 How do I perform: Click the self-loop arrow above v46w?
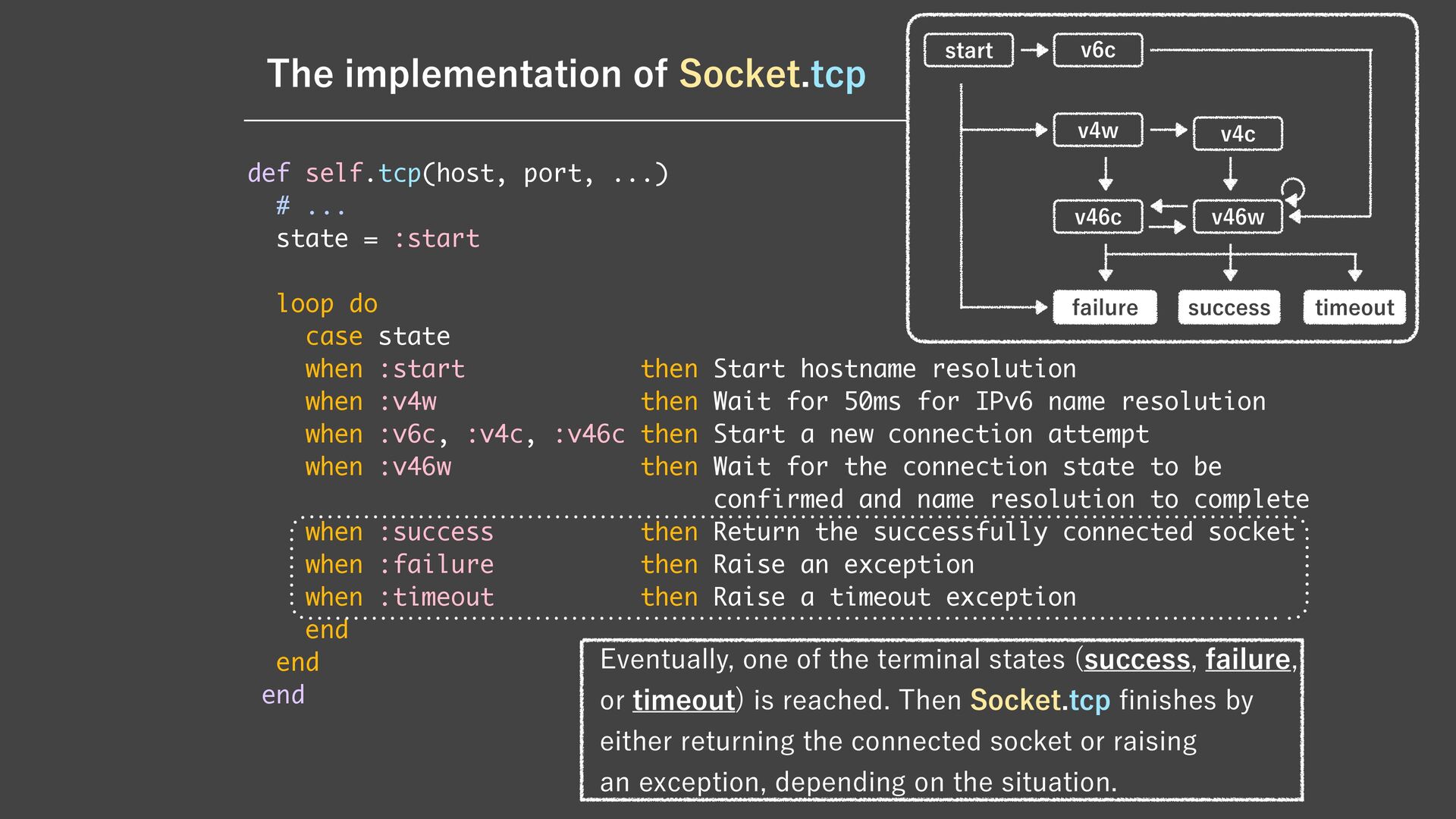1293,188
